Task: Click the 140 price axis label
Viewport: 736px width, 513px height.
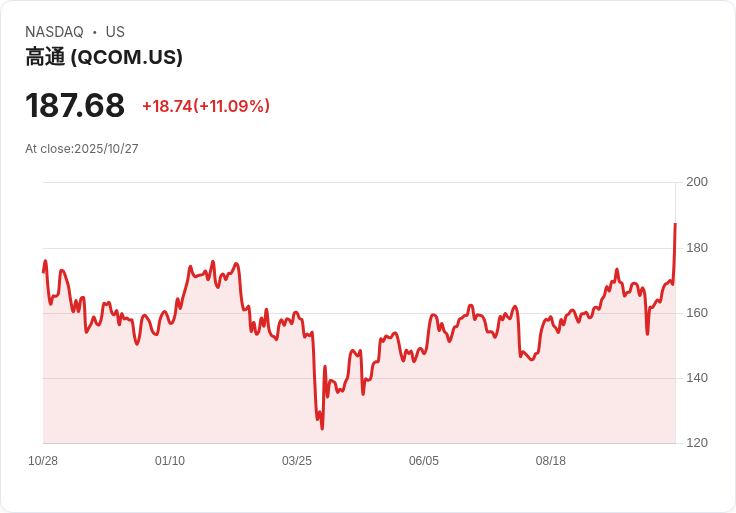Action: pyautogui.click(x=697, y=378)
